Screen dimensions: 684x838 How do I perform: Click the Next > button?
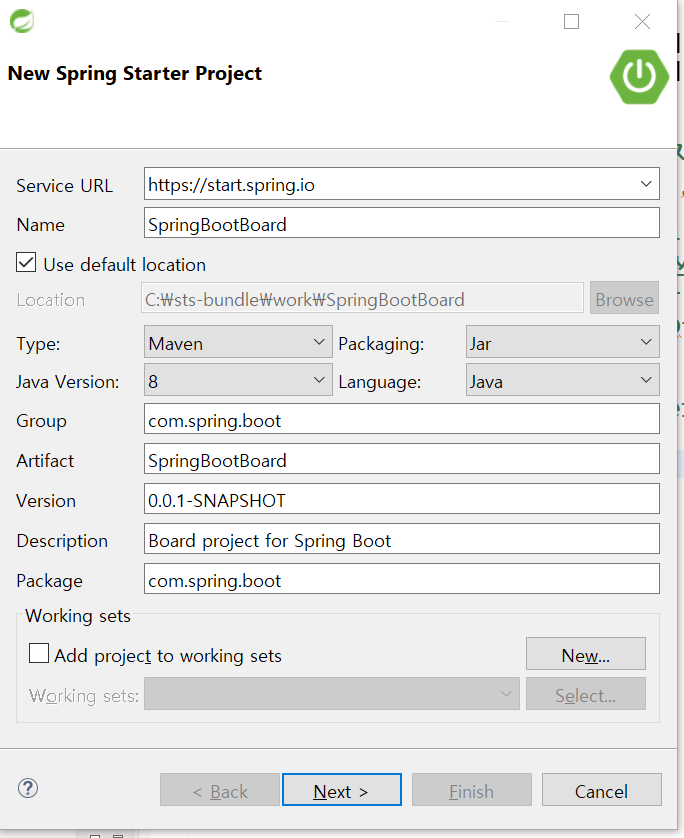pos(342,790)
